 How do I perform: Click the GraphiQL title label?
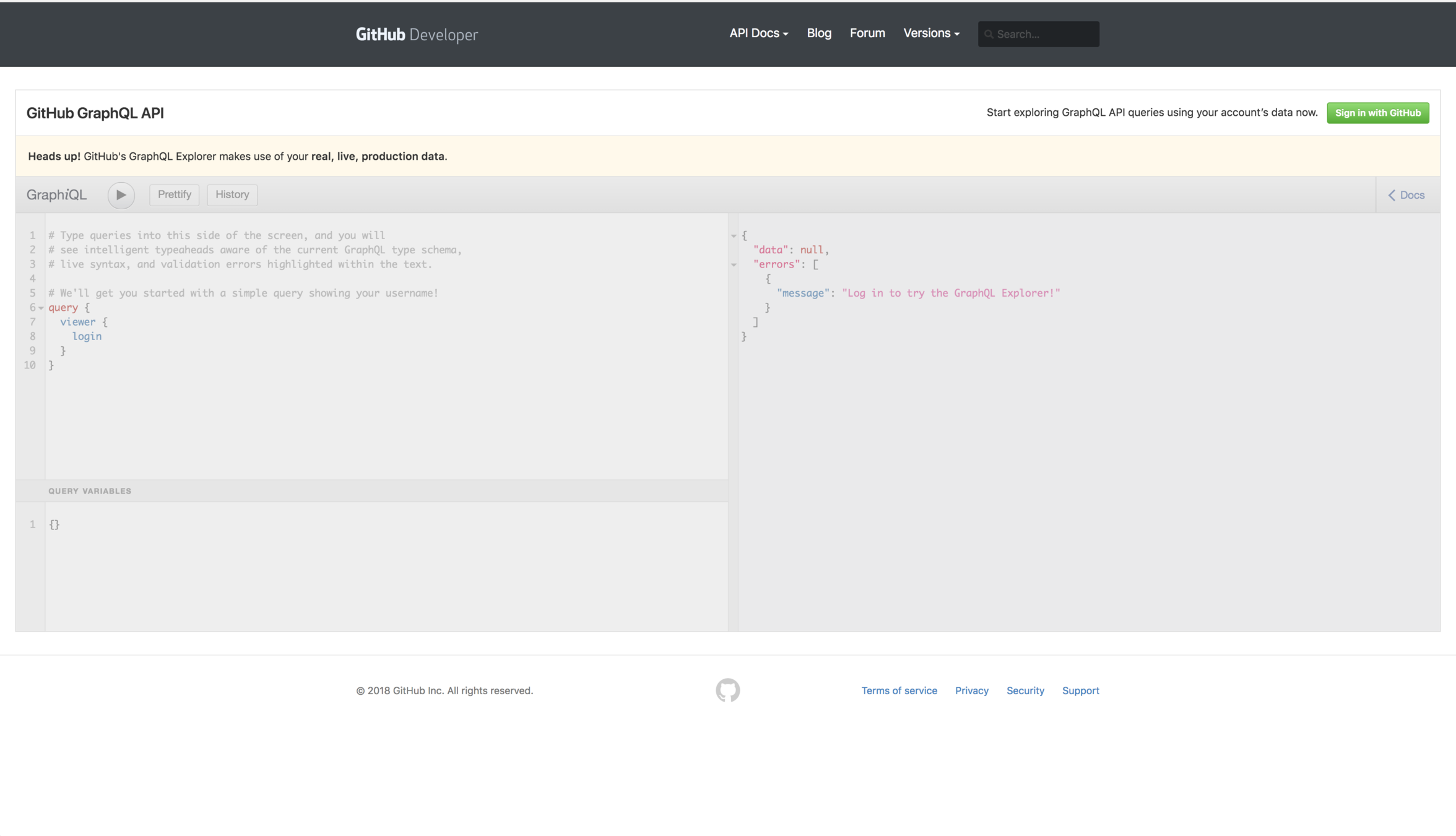coord(56,195)
